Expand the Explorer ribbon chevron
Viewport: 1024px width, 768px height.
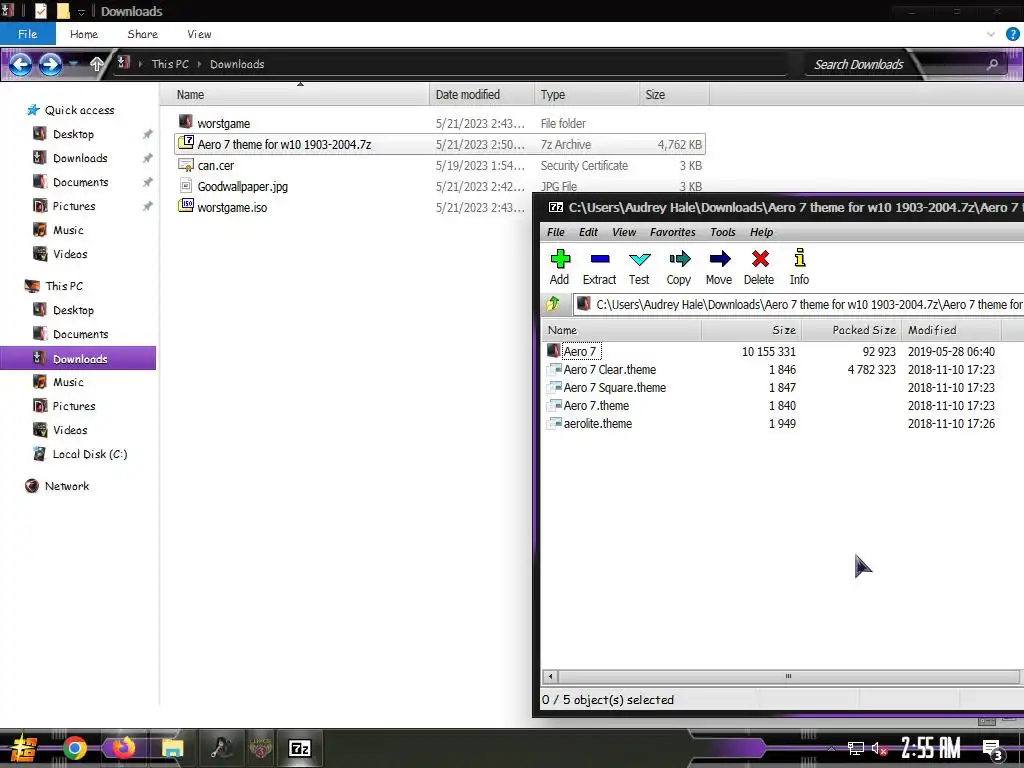[x=991, y=34]
